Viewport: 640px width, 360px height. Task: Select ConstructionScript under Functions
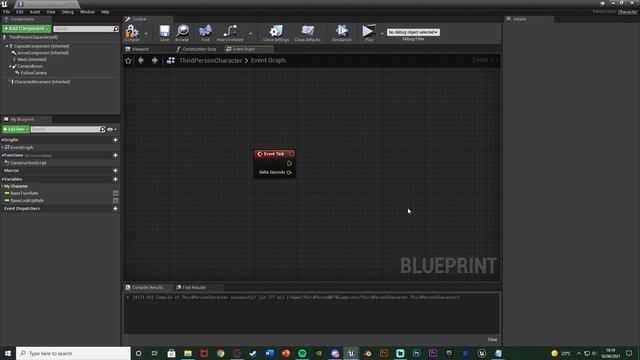pyautogui.click(x=28, y=163)
